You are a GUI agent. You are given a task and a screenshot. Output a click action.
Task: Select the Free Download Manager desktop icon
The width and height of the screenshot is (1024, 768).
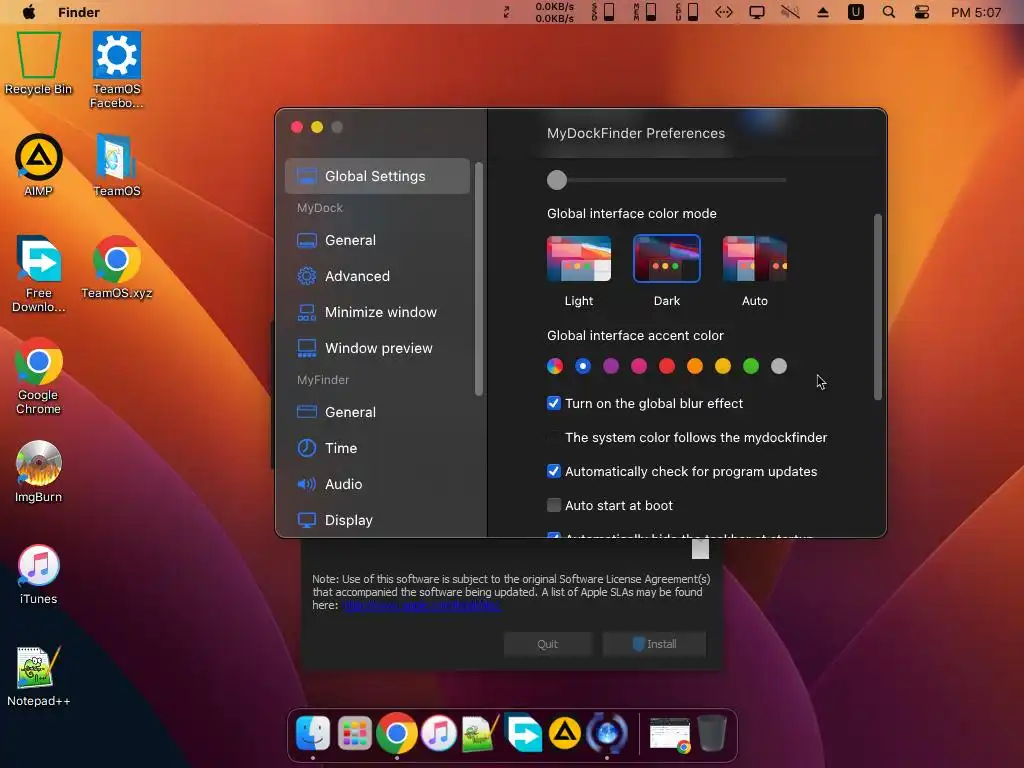coord(39,274)
